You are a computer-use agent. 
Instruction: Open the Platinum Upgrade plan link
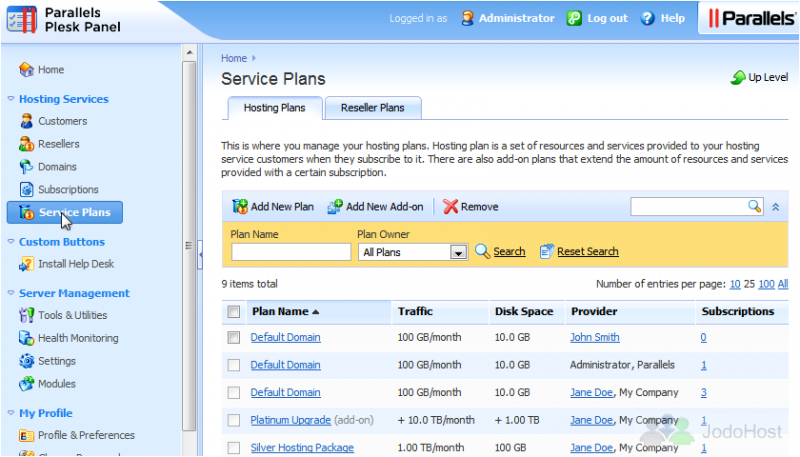(x=290, y=420)
